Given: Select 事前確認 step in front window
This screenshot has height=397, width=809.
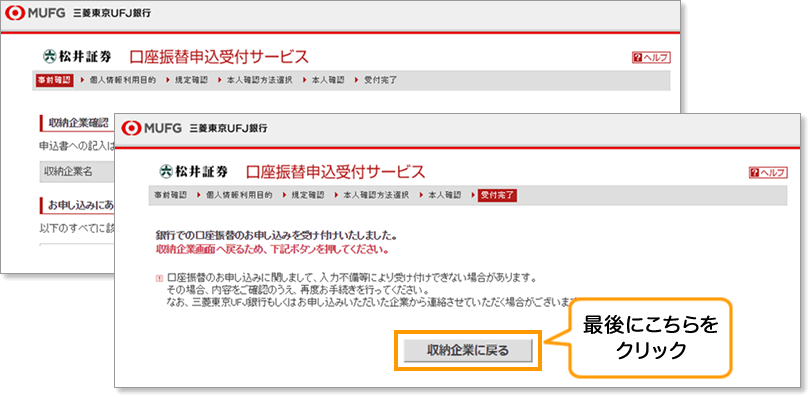Looking at the screenshot, I should [x=170, y=196].
